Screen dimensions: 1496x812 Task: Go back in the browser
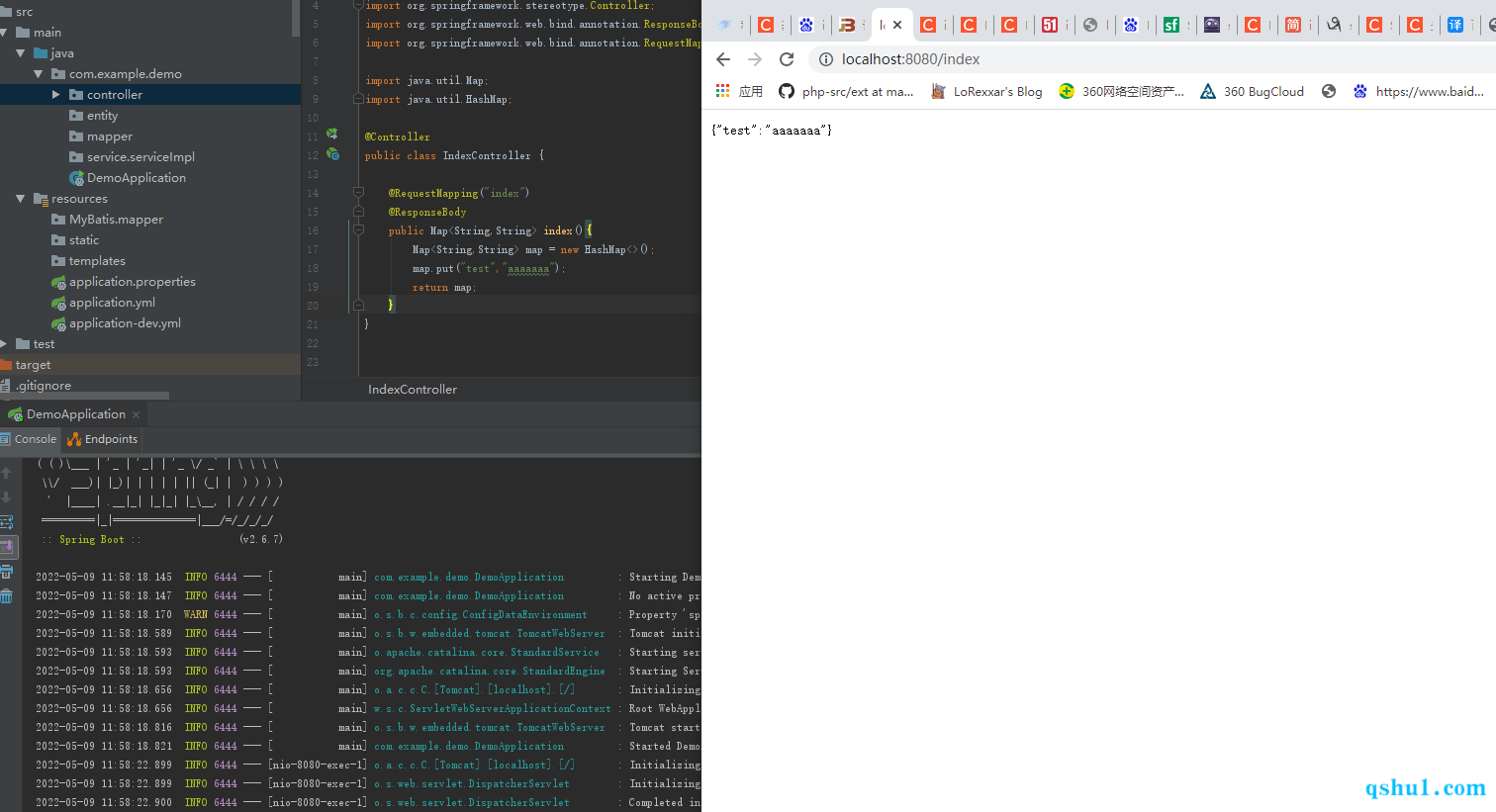pyautogui.click(x=723, y=59)
